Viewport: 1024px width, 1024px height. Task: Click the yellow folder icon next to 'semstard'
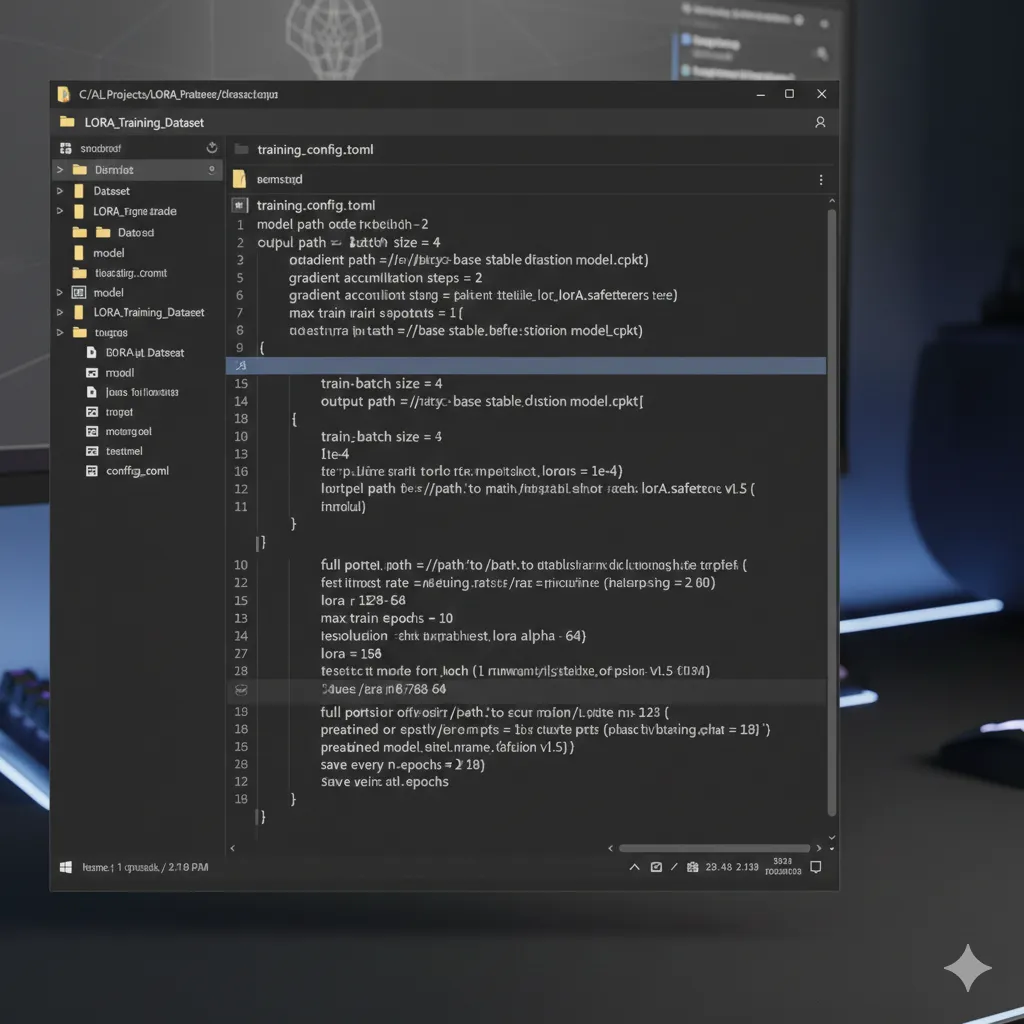pos(240,179)
